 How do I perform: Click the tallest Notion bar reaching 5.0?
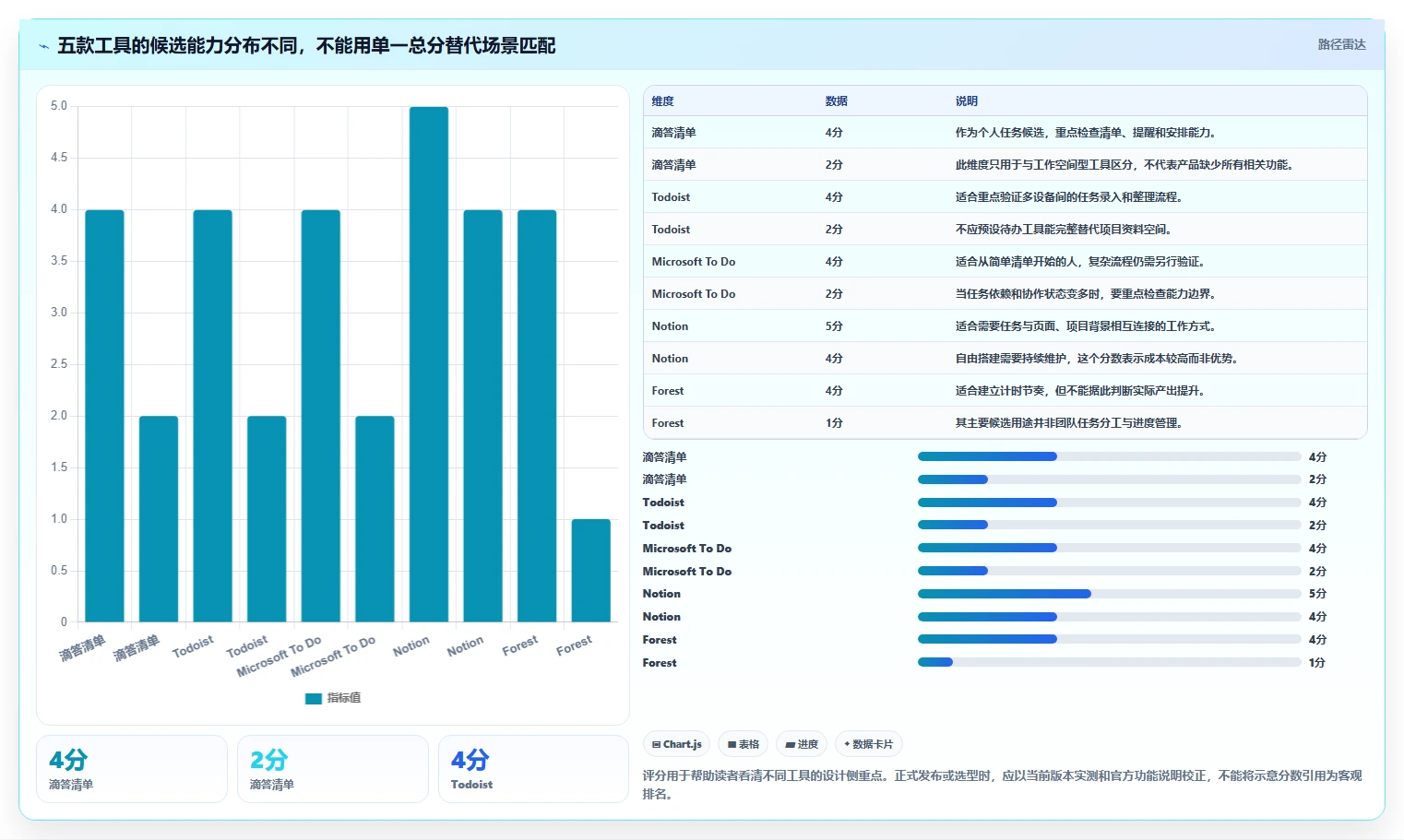[429, 364]
